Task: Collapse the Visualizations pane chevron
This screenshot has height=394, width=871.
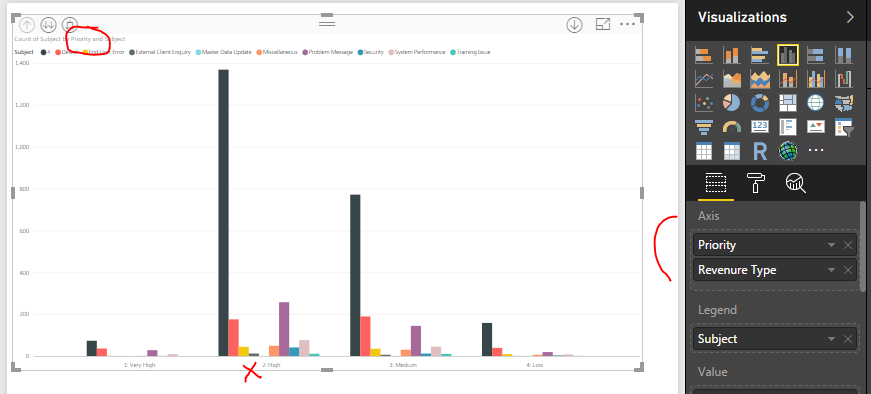Action: point(850,17)
